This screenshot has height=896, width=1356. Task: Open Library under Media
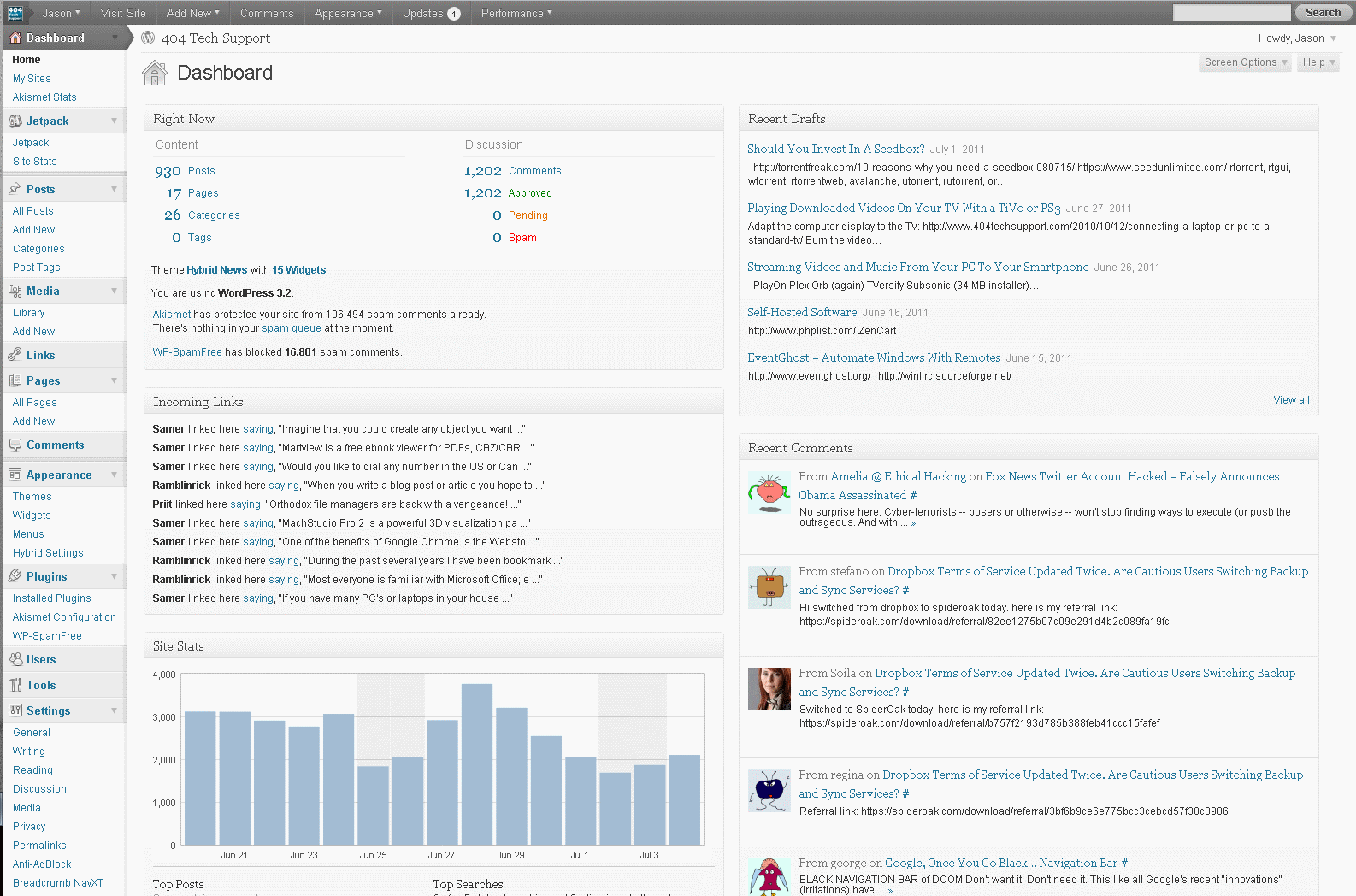point(29,313)
